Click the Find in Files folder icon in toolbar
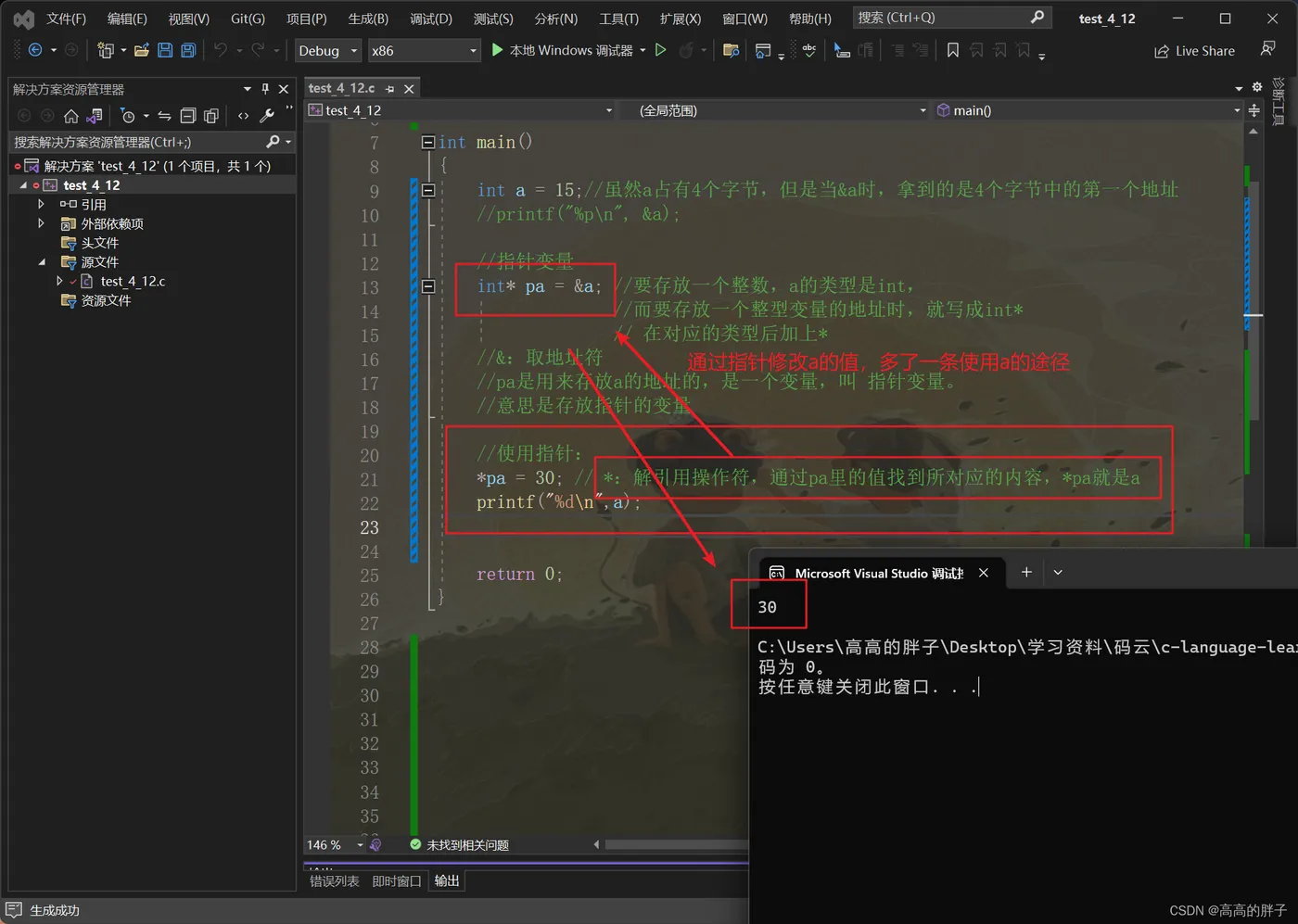The image size is (1298, 924). coord(731,50)
